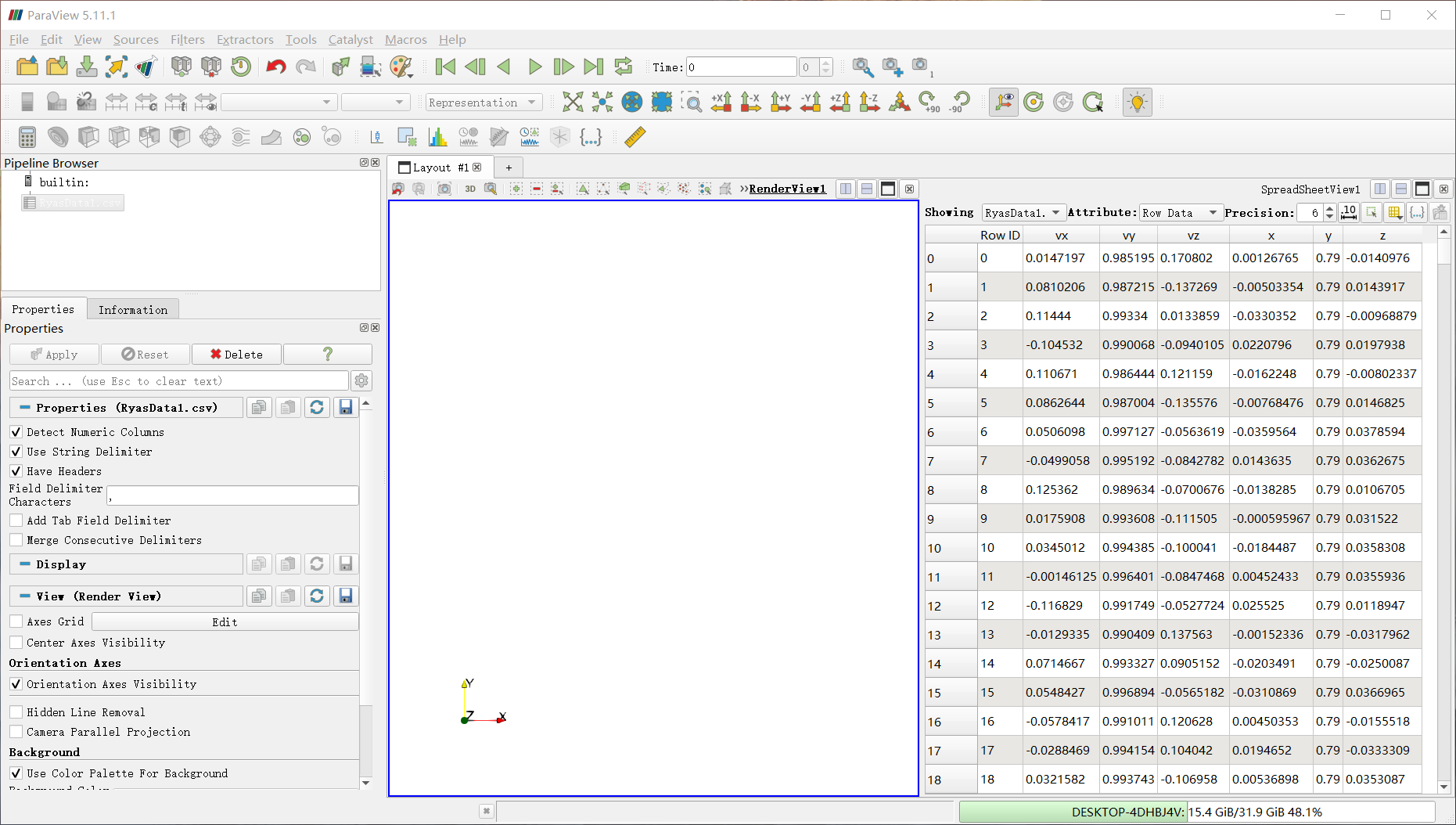Click Reset Camera icon
1456x825 pixels.
click(x=573, y=102)
